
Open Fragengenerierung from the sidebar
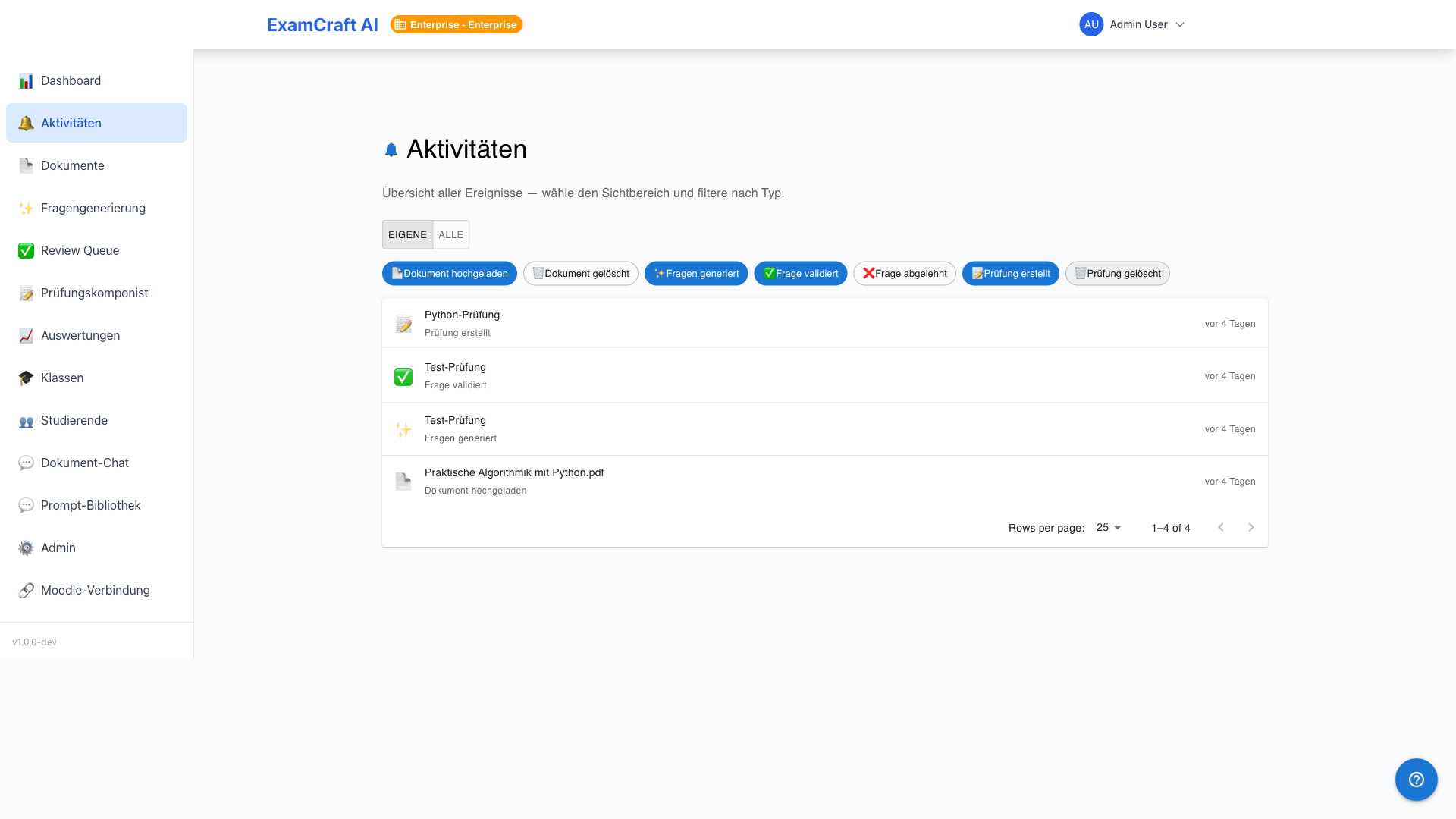96,208
